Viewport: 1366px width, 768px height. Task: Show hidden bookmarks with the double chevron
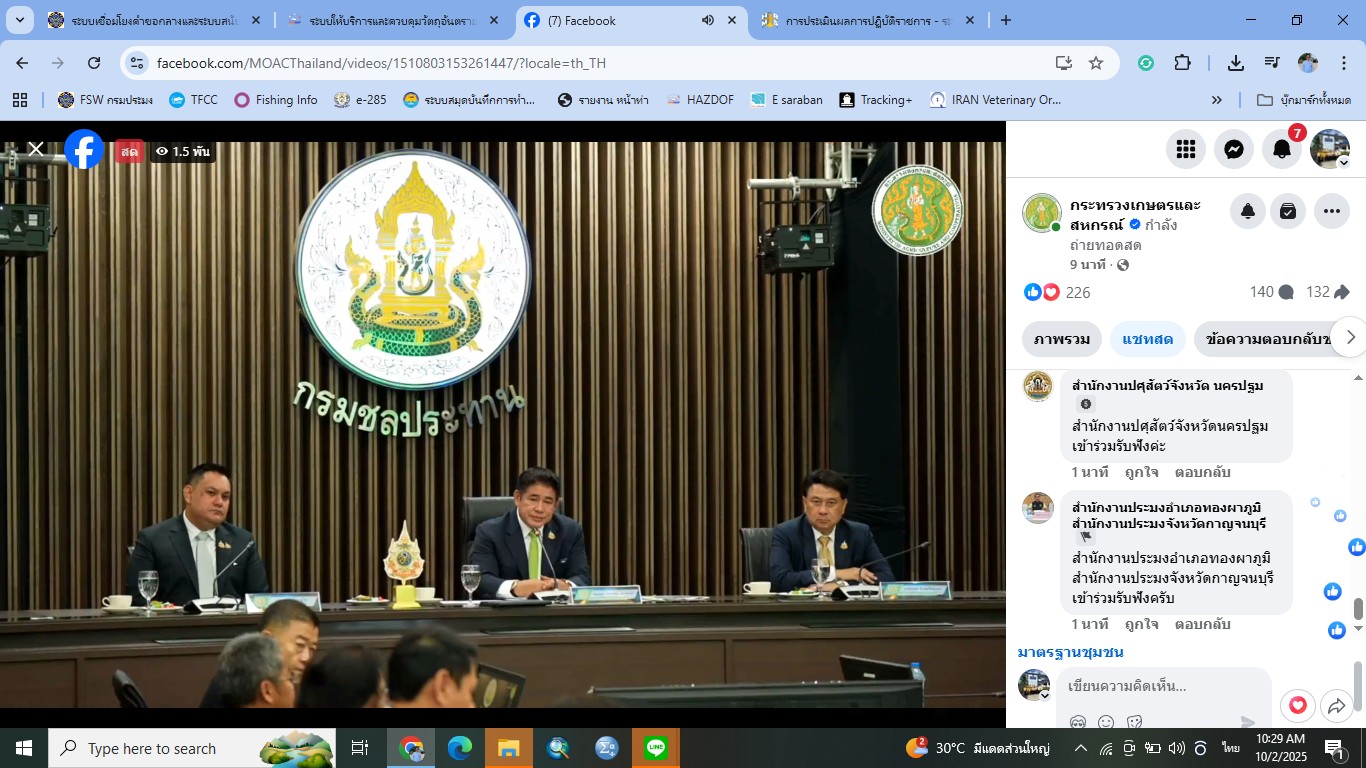[x=1217, y=100]
